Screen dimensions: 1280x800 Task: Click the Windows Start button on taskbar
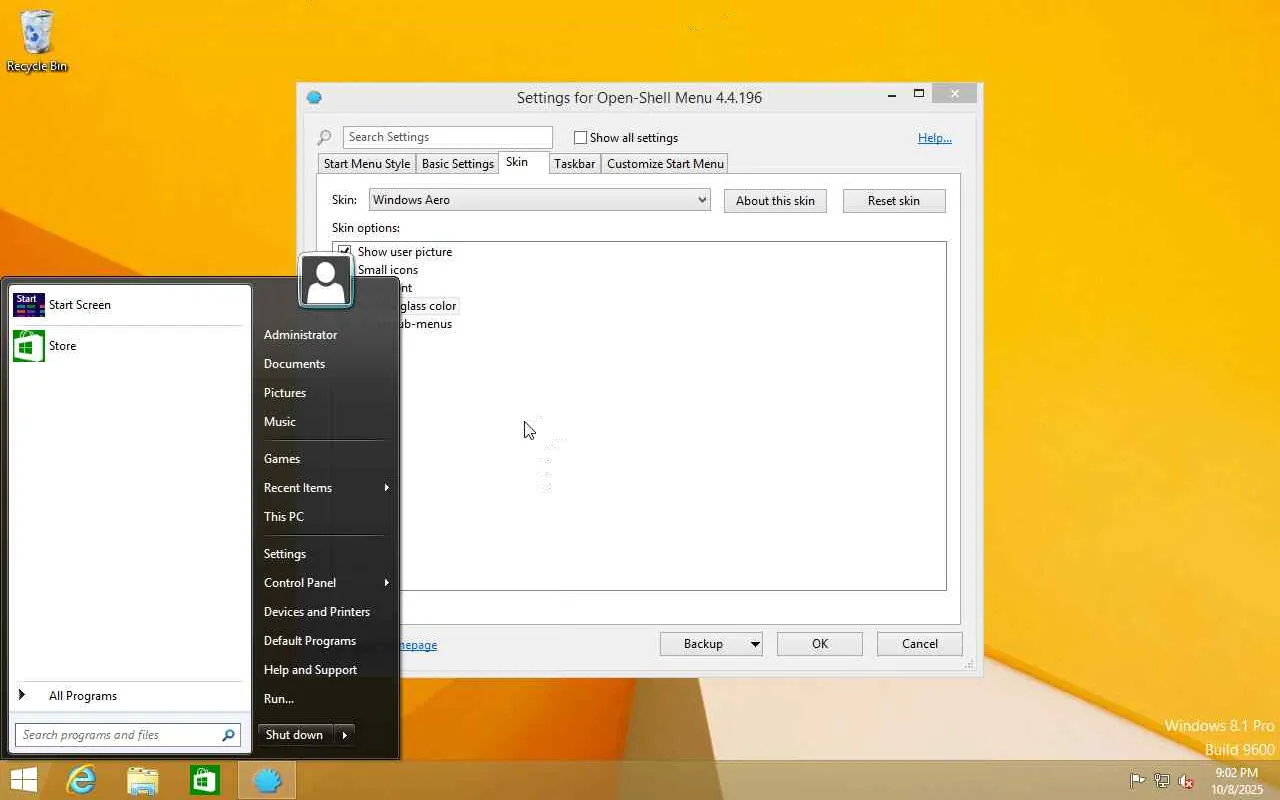click(24, 780)
